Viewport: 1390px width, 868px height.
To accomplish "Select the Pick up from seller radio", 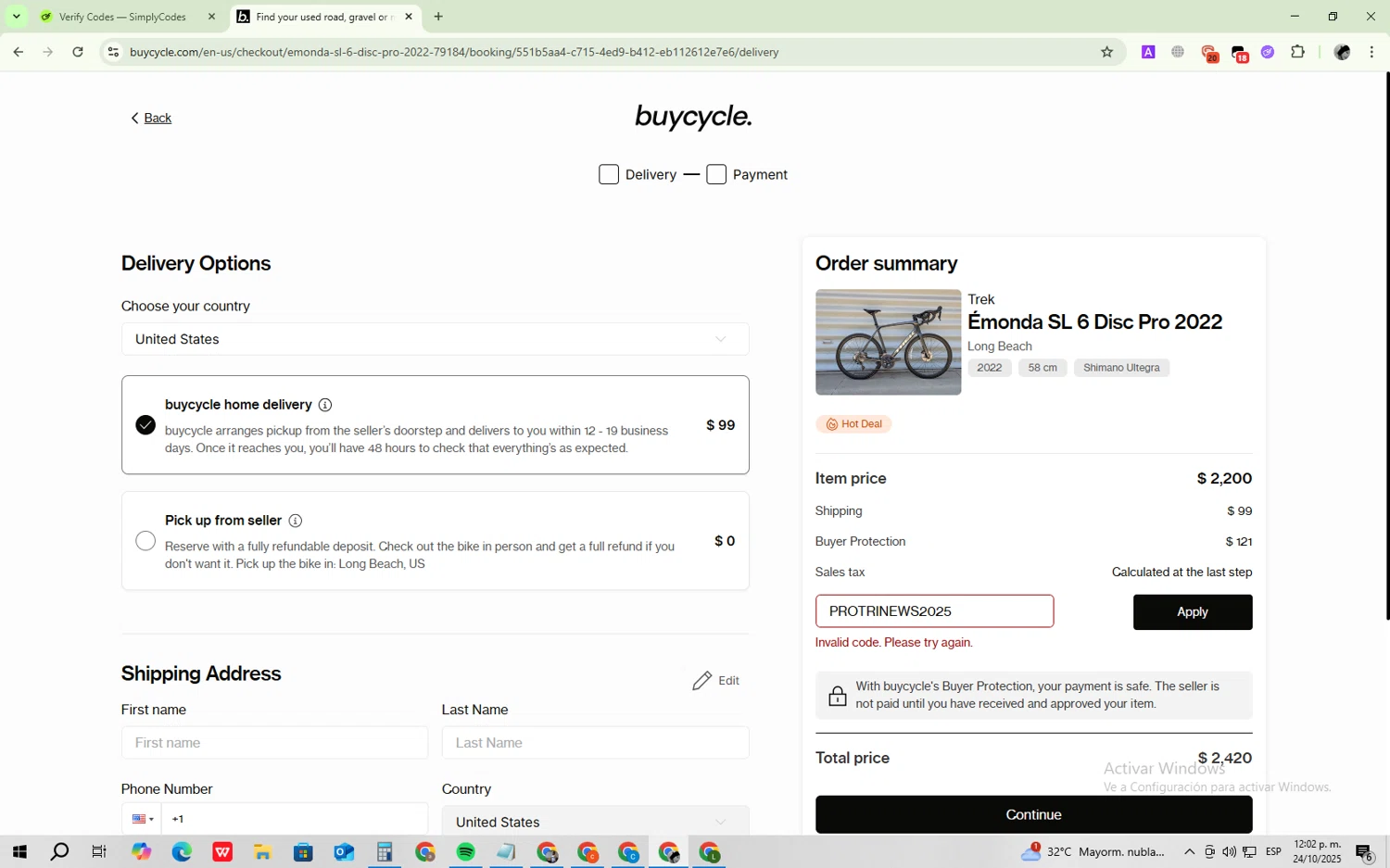I will pyautogui.click(x=145, y=541).
